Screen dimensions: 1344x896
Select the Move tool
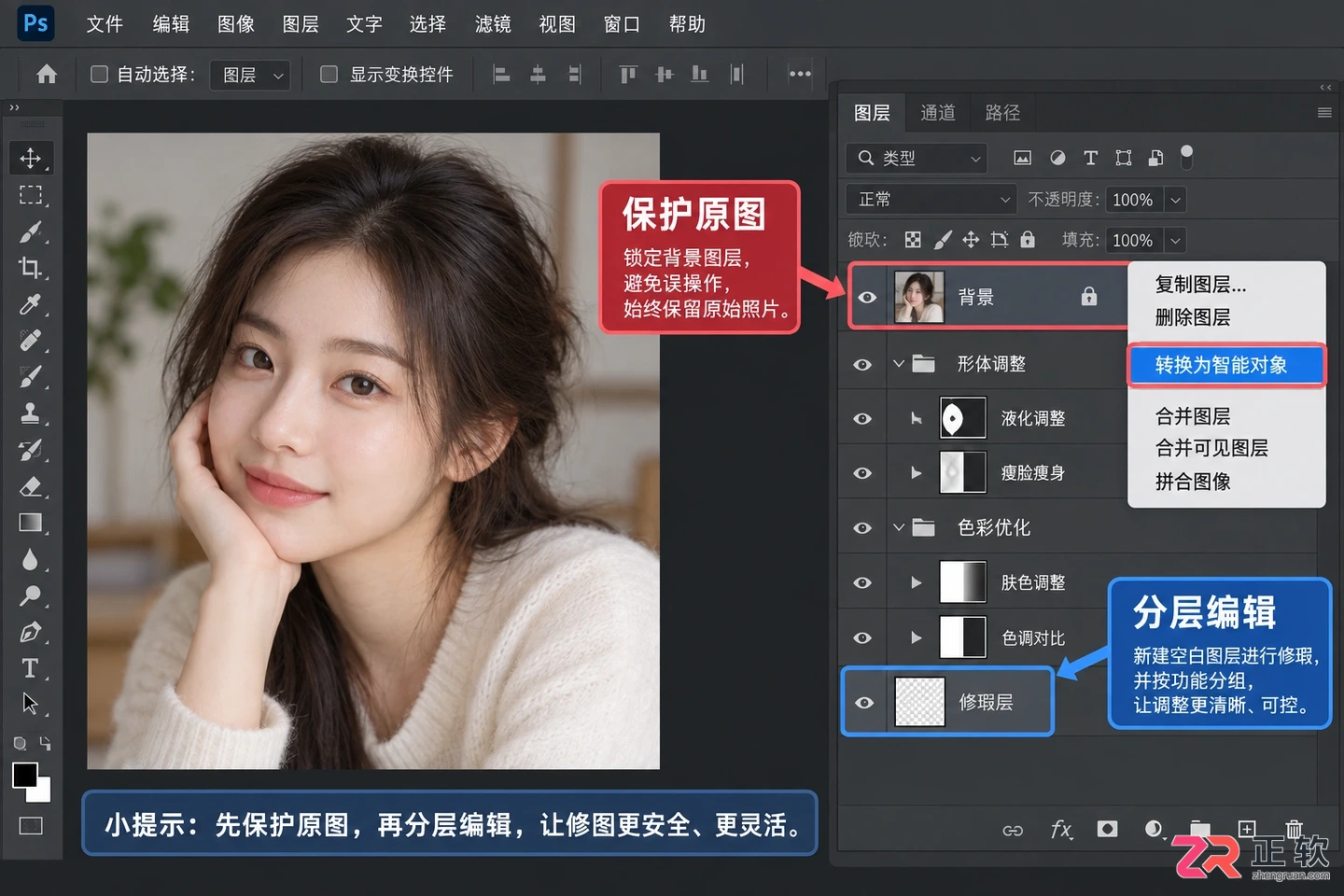click(31, 158)
